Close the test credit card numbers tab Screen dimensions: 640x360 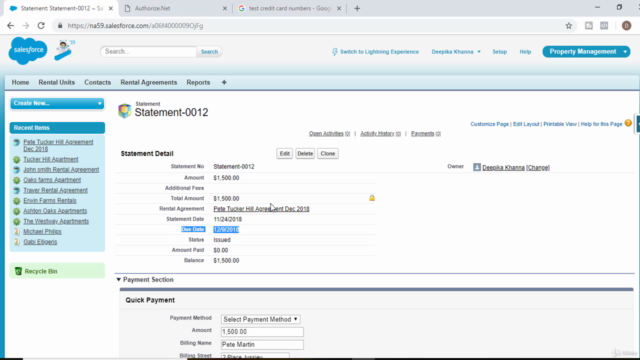(339, 8)
